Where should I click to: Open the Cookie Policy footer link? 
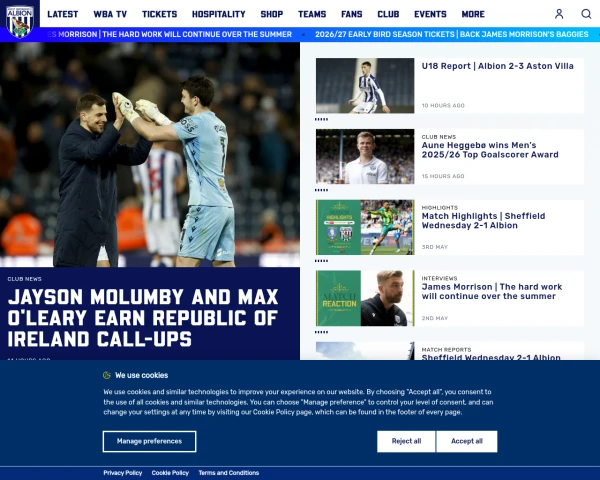(x=170, y=473)
